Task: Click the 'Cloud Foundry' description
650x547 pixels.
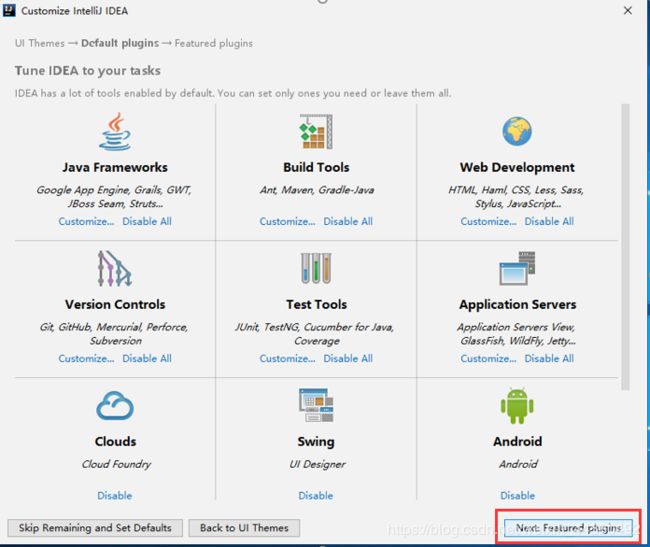Action: click(116, 464)
